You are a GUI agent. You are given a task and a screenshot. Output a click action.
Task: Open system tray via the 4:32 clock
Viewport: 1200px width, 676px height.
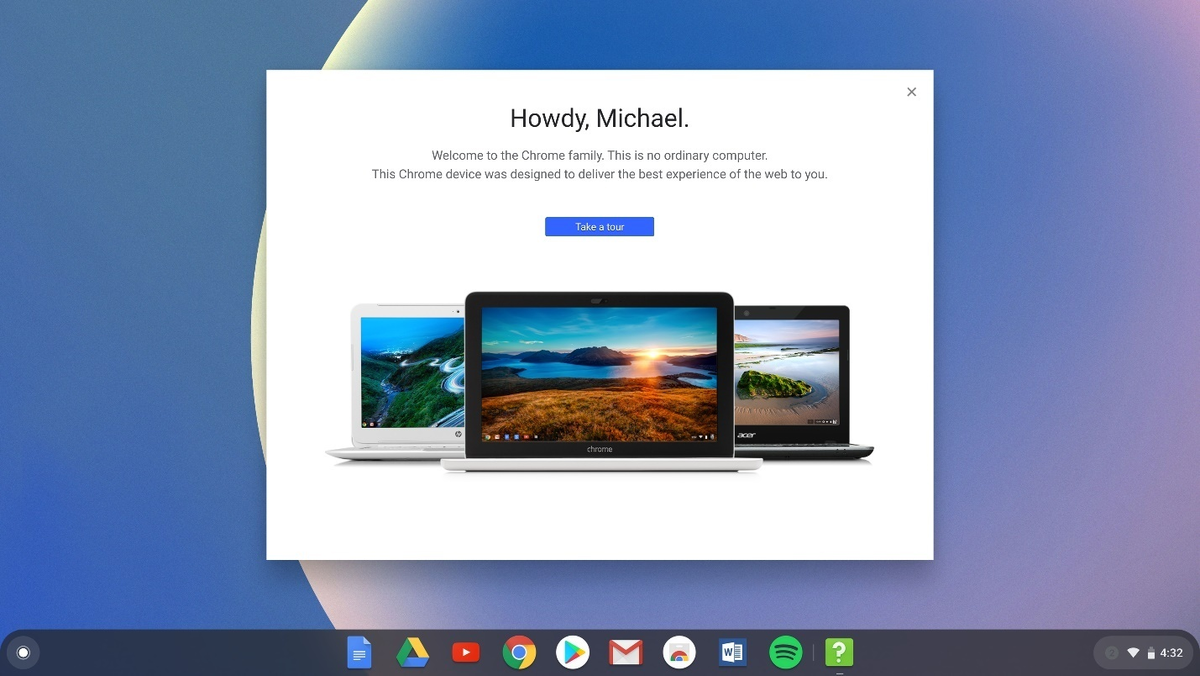tap(1171, 653)
